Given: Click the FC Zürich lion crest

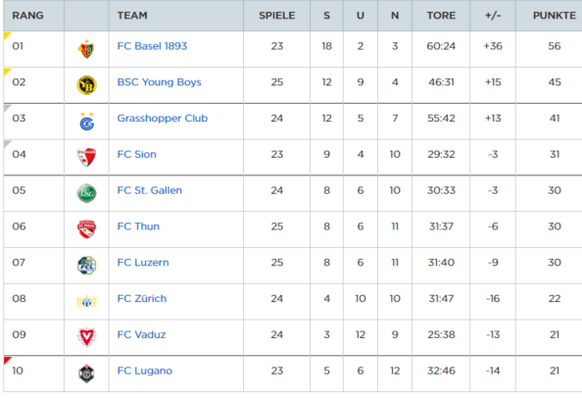Looking at the screenshot, I should point(86,301).
